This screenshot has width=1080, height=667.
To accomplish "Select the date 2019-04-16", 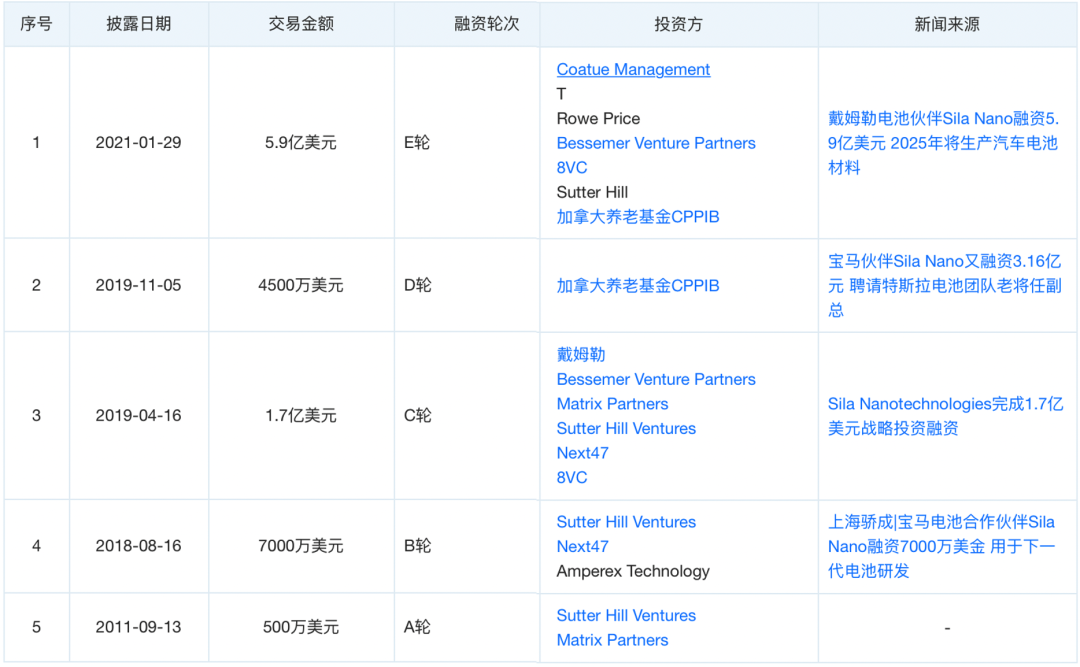I will [138, 415].
